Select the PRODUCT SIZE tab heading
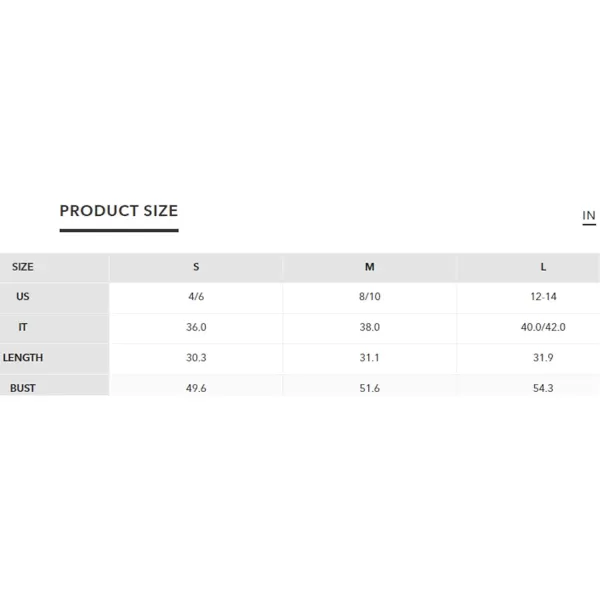This screenshot has width=600, height=600. (x=119, y=211)
